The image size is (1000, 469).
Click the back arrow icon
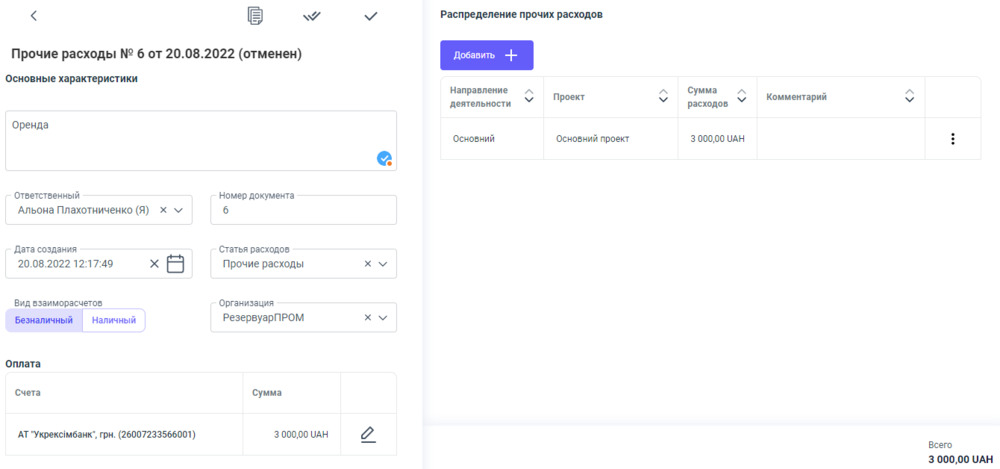[33, 16]
